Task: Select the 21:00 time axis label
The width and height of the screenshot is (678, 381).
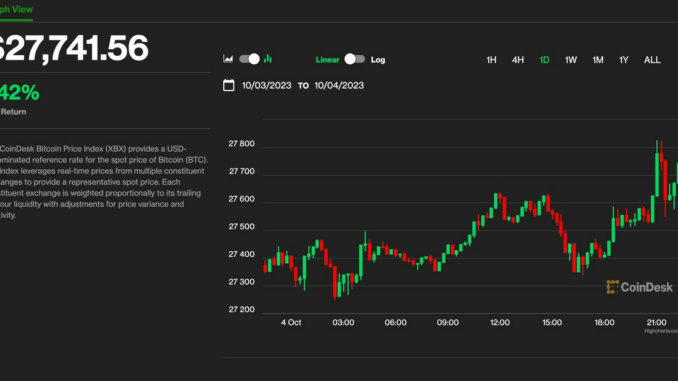Action: click(x=656, y=323)
